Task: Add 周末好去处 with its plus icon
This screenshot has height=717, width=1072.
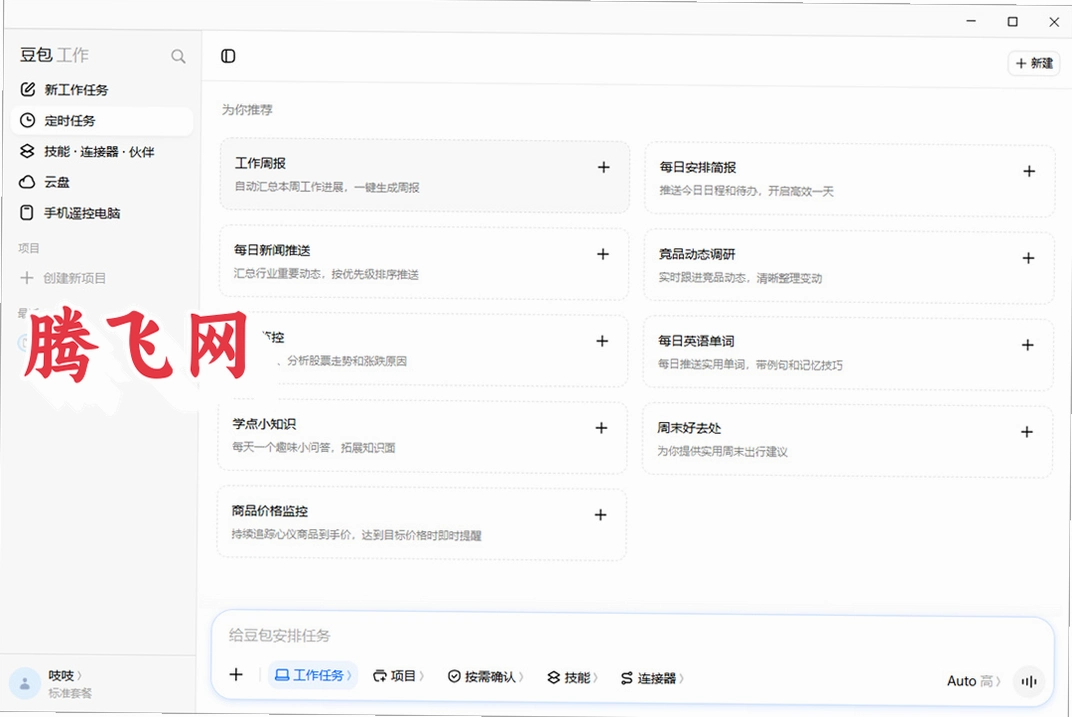Action: click(1027, 432)
